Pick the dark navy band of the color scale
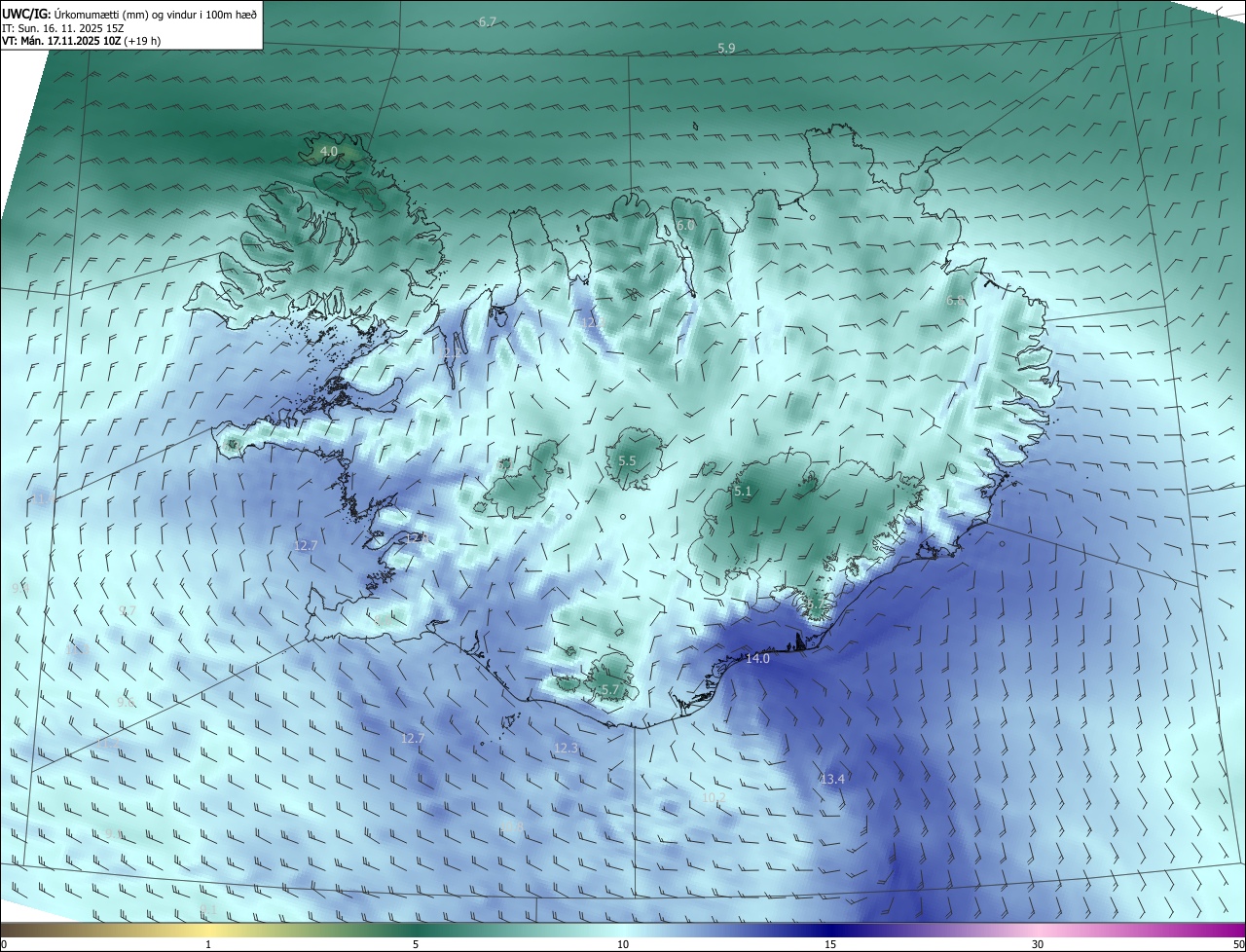 coord(830,930)
